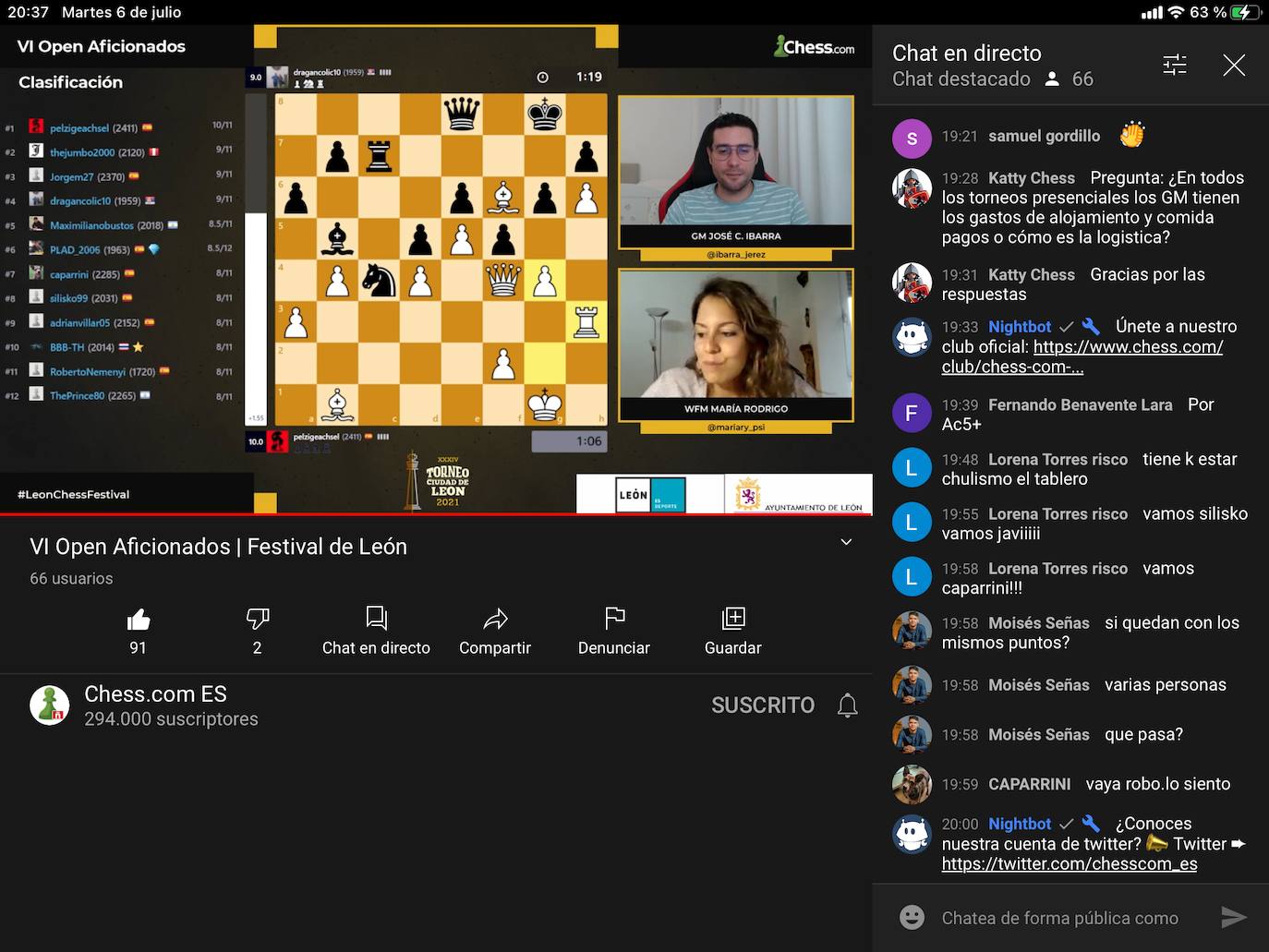The image size is (1269, 952).
Task: Tap the emoji icon in chat input bar
Action: (x=912, y=917)
